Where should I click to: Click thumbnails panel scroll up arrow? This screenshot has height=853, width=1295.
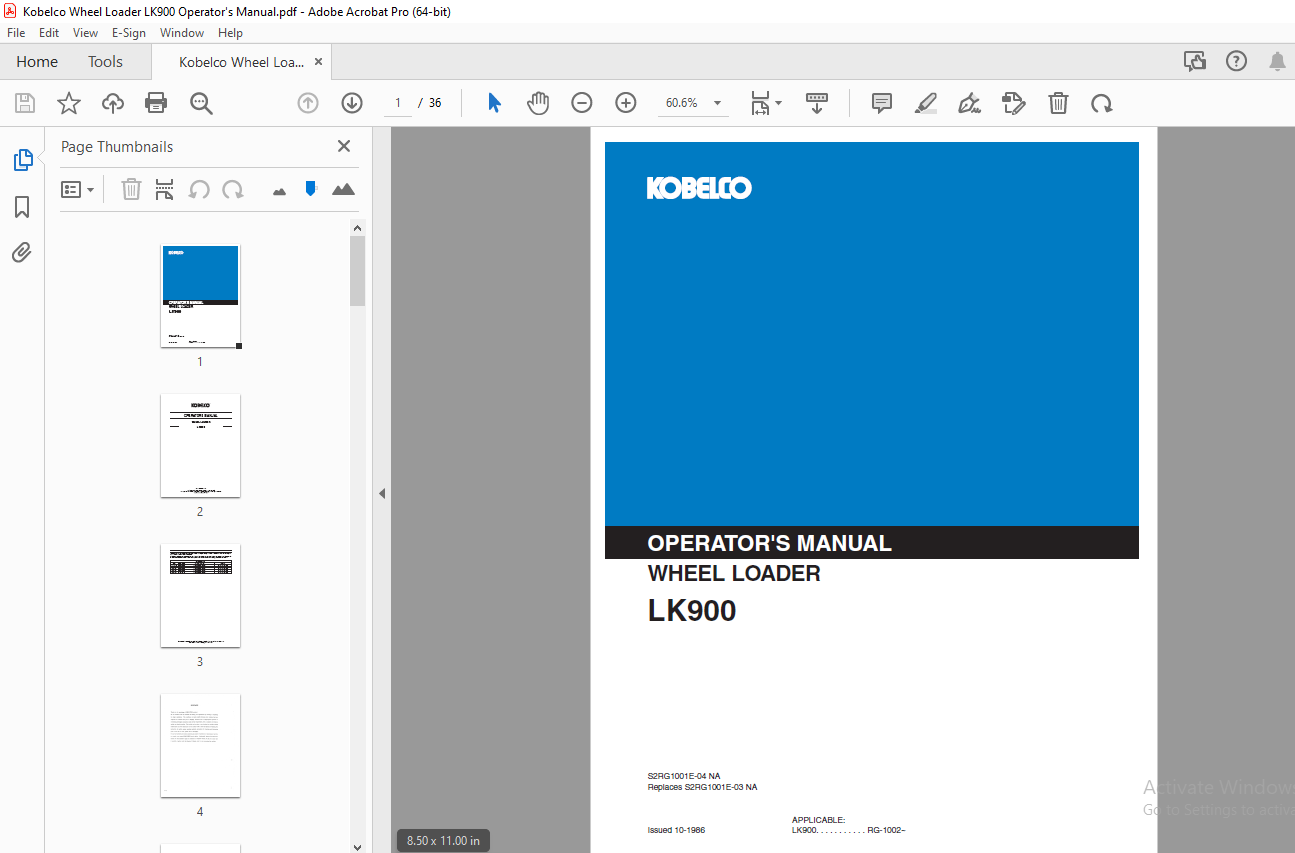(358, 228)
